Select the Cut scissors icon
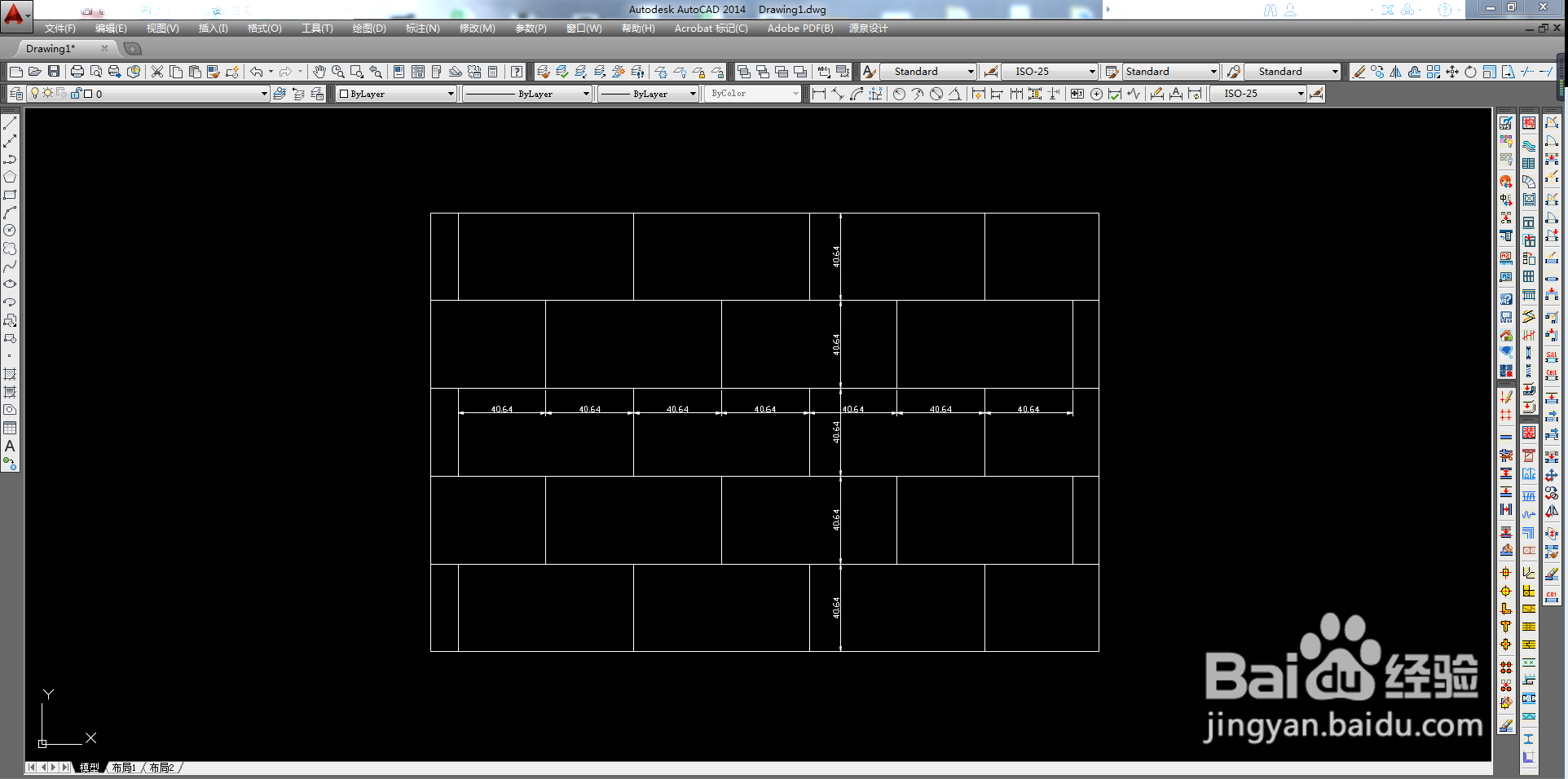This screenshot has height=779, width=1568. [157, 72]
